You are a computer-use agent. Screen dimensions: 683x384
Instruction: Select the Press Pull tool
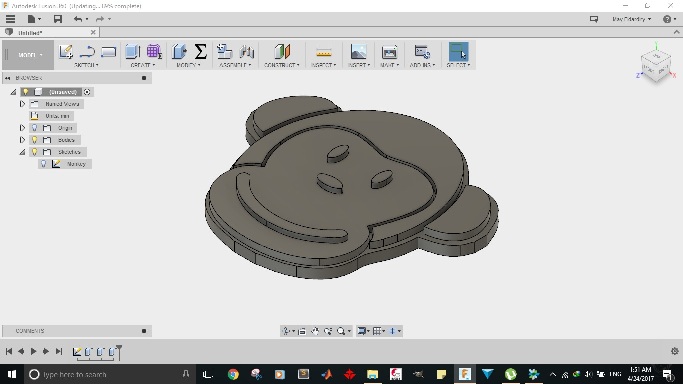tap(179, 51)
